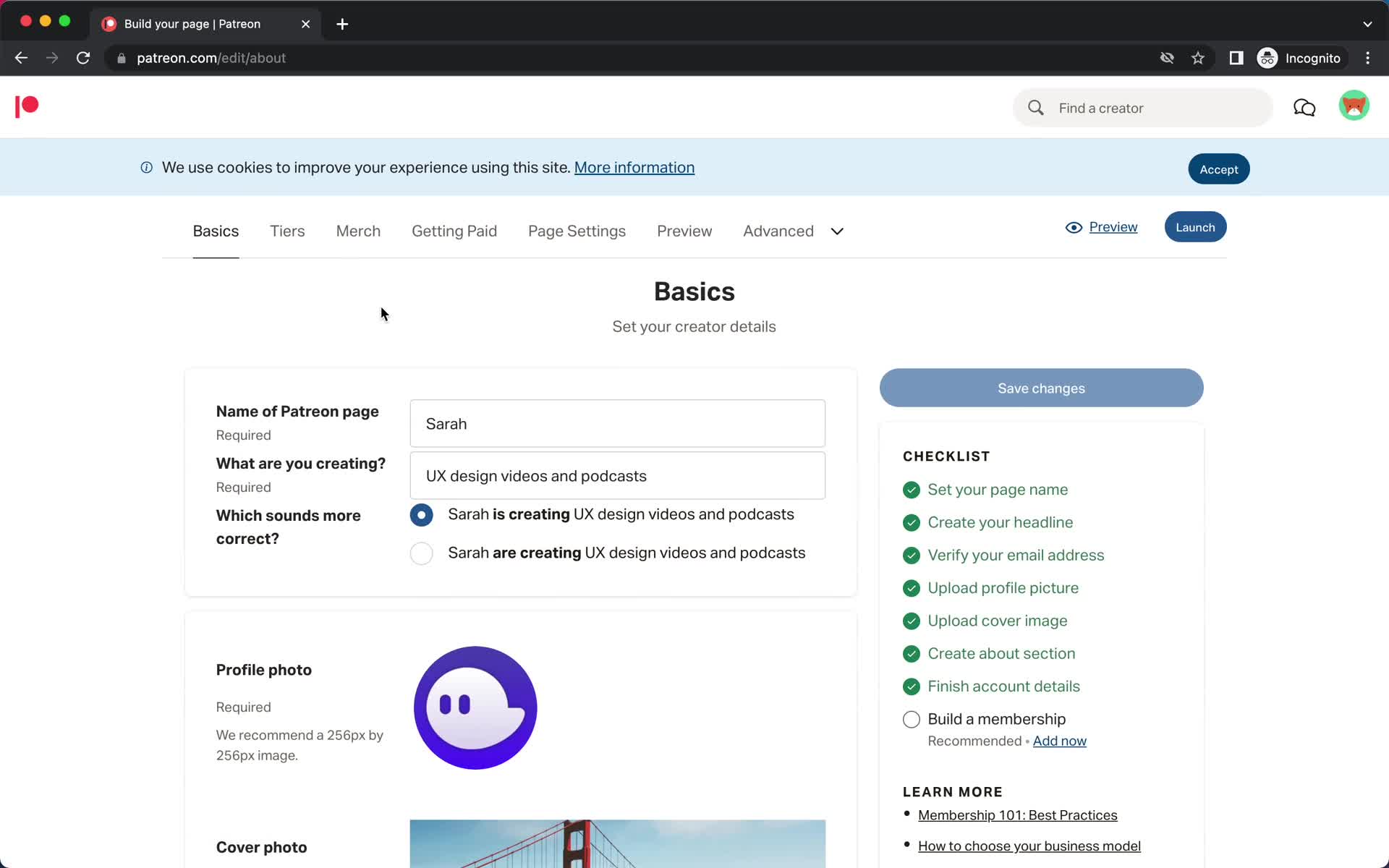This screenshot has height=868, width=1389.
Task: Accept the cookies banner
Action: click(1219, 169)
